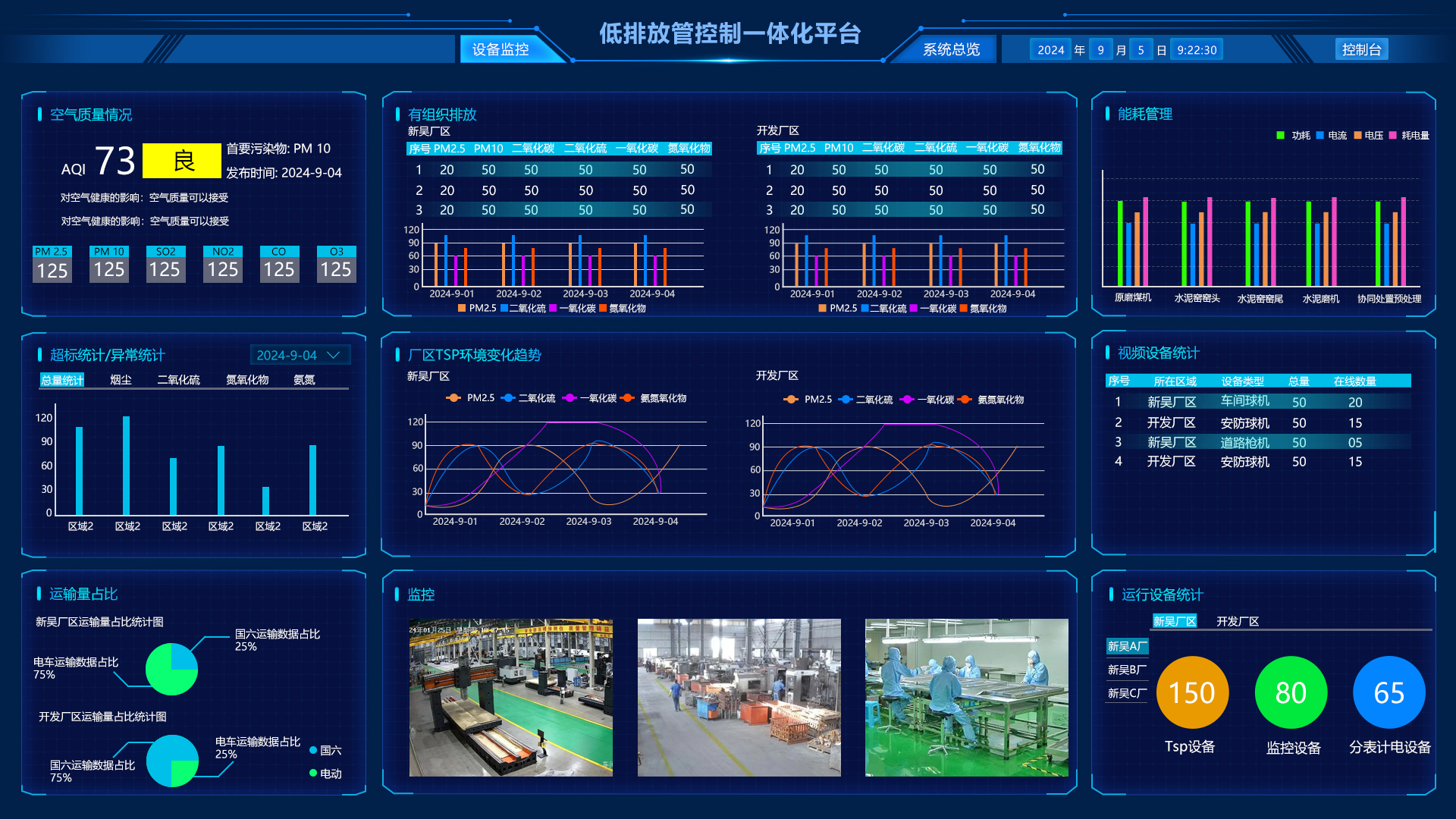This screenshot has width=1456, height=819.
Task: Click the SO2 pollutant indicator tile
Action: point(165,264)
